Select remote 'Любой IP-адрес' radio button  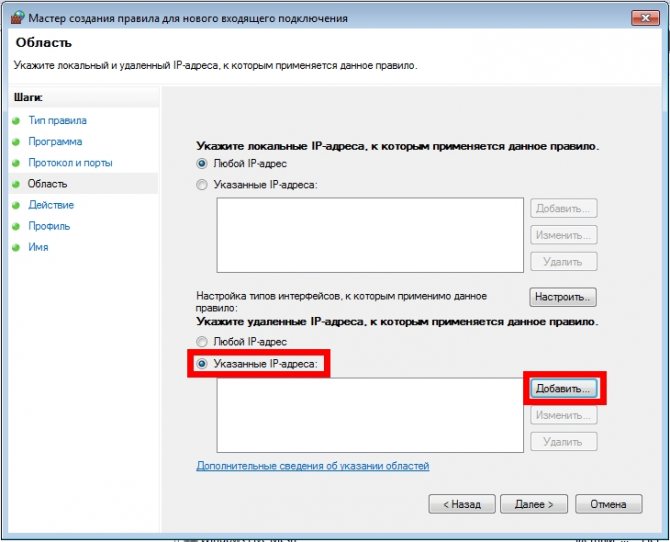[x=202, y=342]
